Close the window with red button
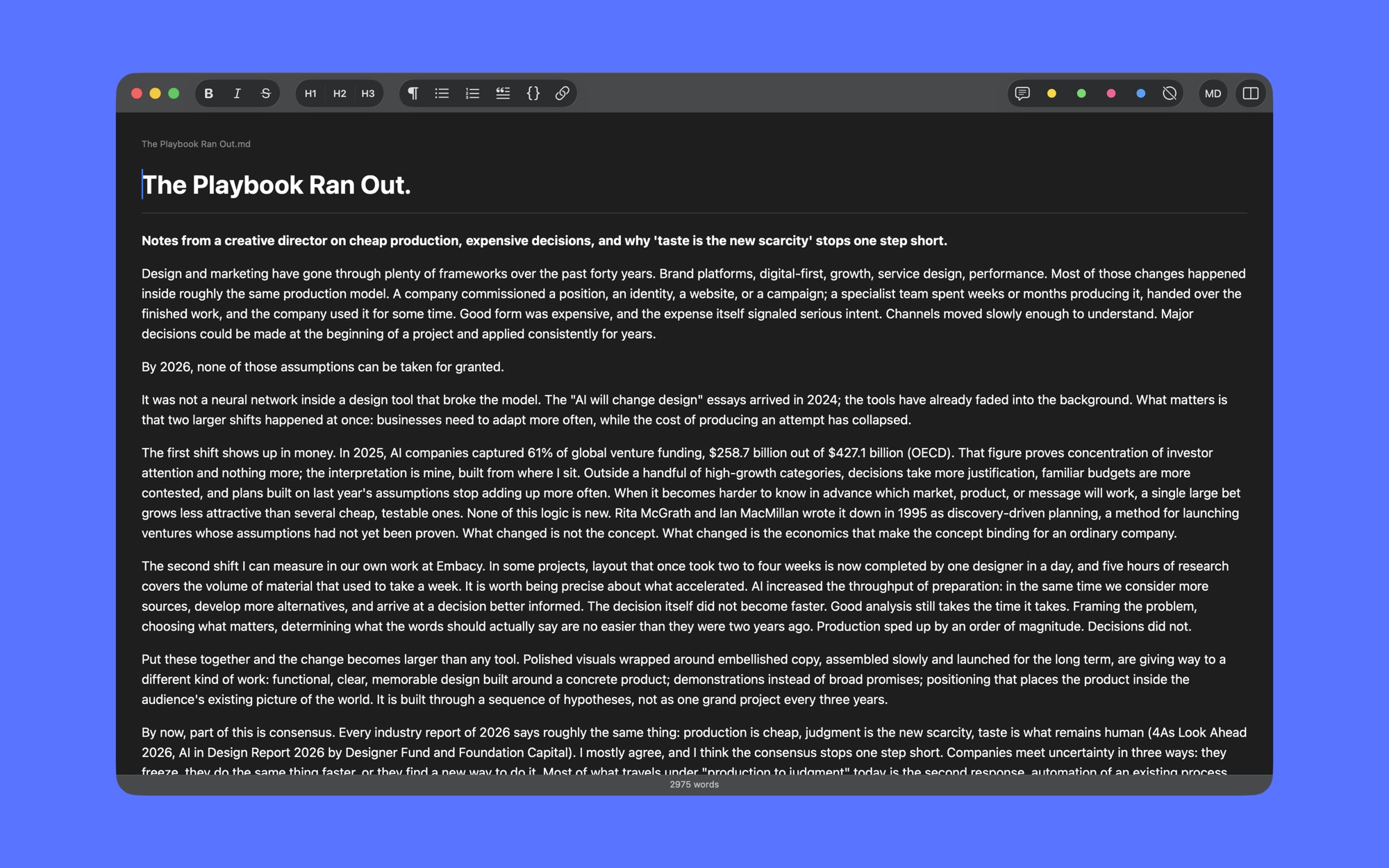This screenshot has width=1389, height=868. click(x=137, y=93)
